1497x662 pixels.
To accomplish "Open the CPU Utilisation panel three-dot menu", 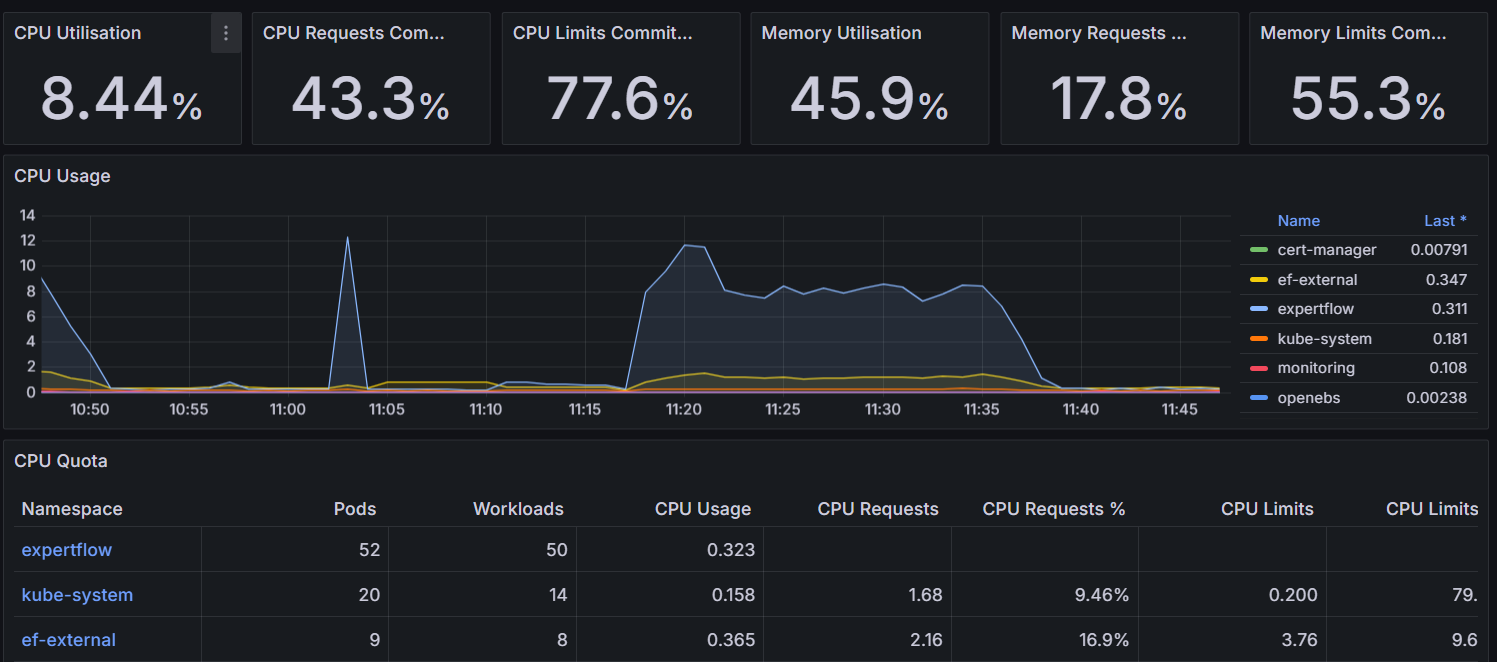I will coord(225,33).
